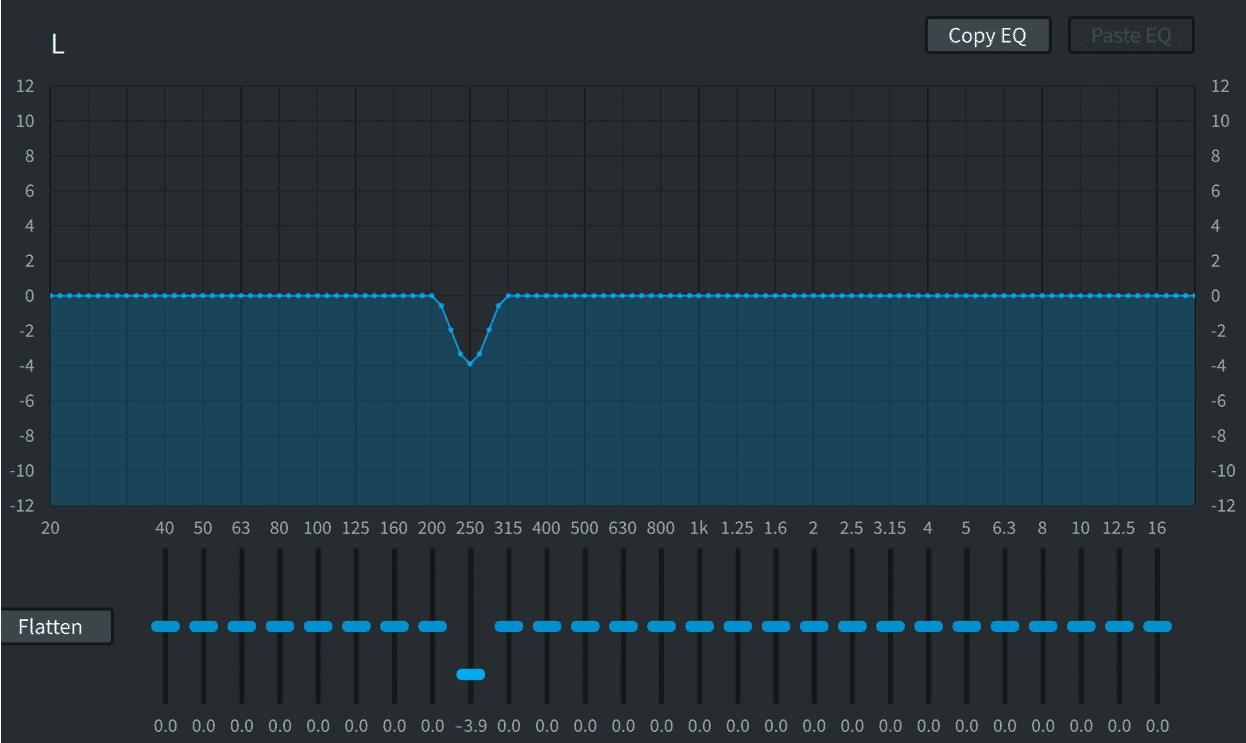Click the 8 kHz band slider handle
1246x743 pixels.
(1043, 626)
